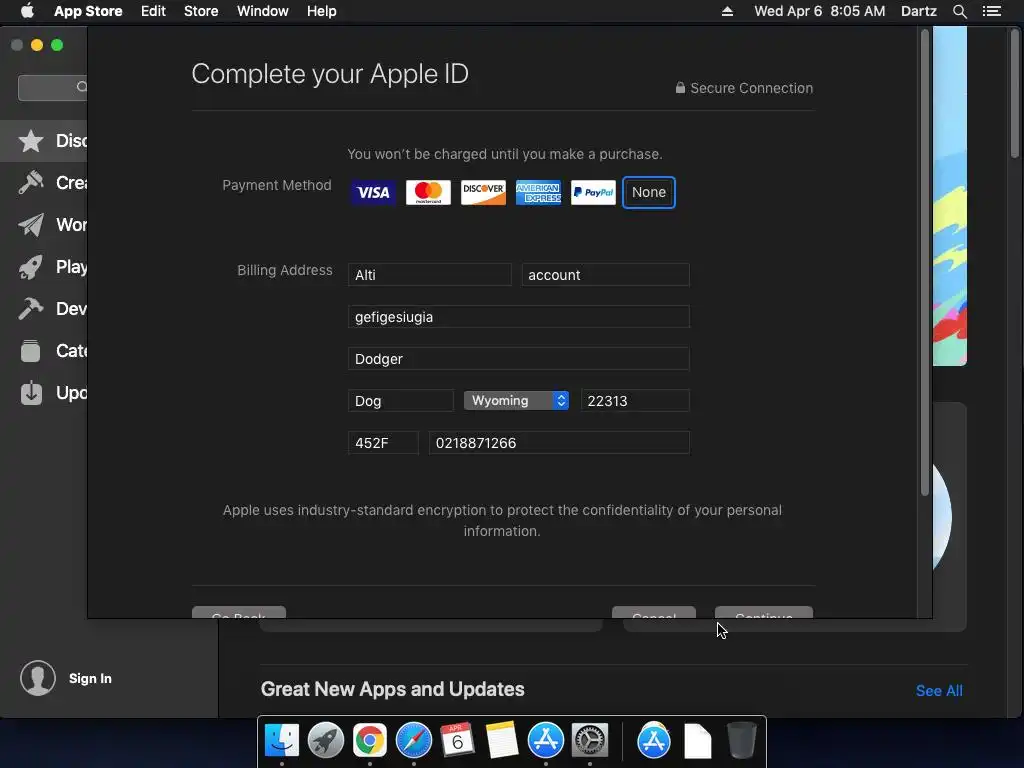The image size is (1024, 768).
Task: Open Develop section hammer icon
Action: [31, 308]
